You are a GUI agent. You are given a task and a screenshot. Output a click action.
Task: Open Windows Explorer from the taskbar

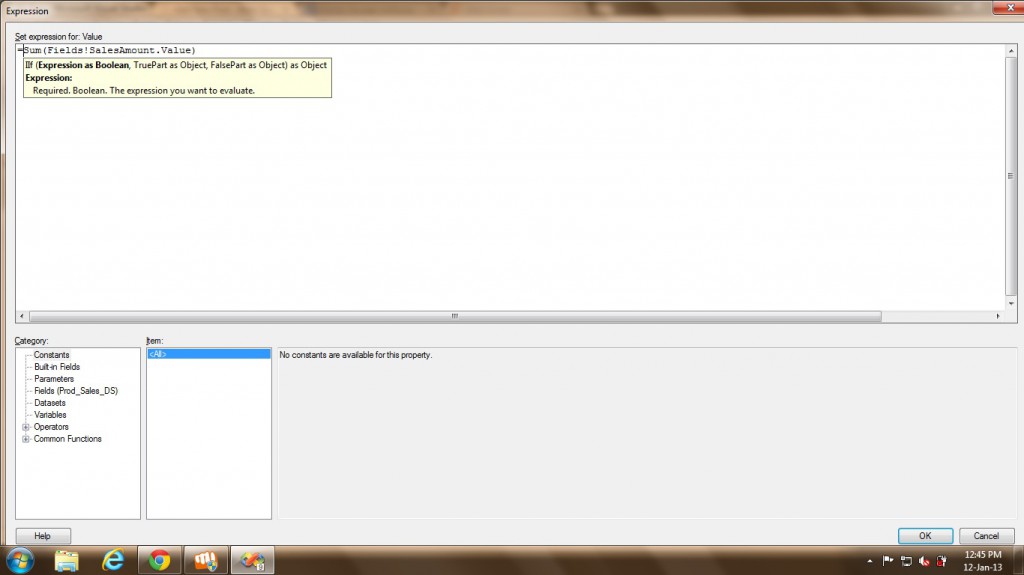(x=67, y=560)
